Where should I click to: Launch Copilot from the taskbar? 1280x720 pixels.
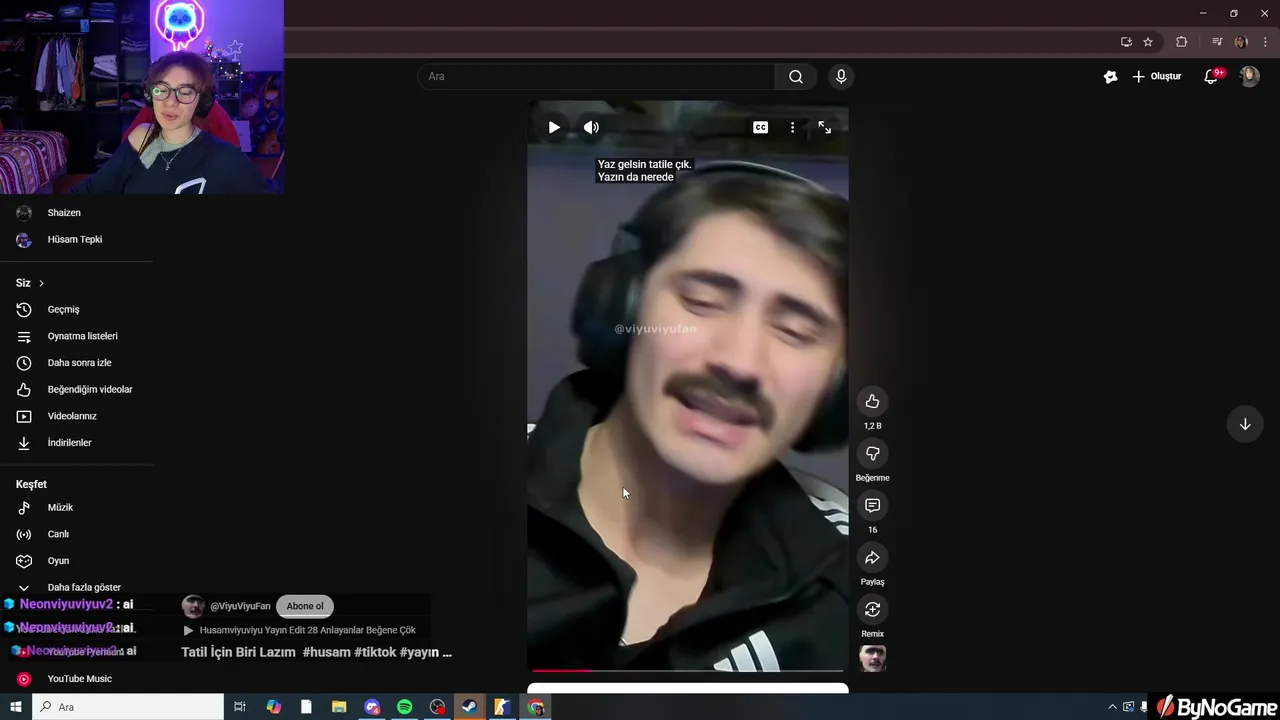tap(273, 707)
